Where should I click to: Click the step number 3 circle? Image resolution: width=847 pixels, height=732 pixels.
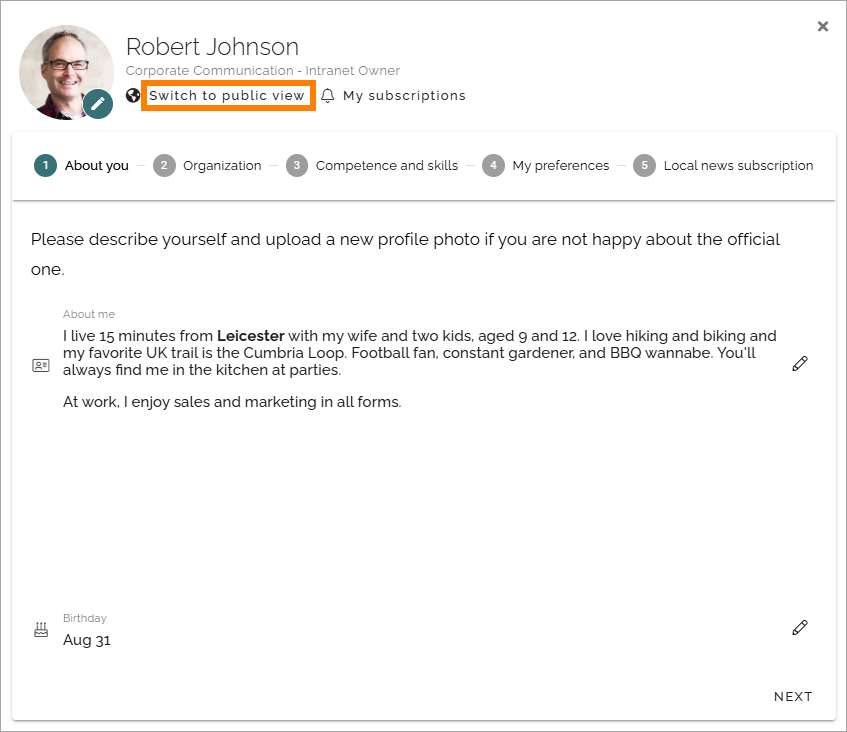point(297,165)
